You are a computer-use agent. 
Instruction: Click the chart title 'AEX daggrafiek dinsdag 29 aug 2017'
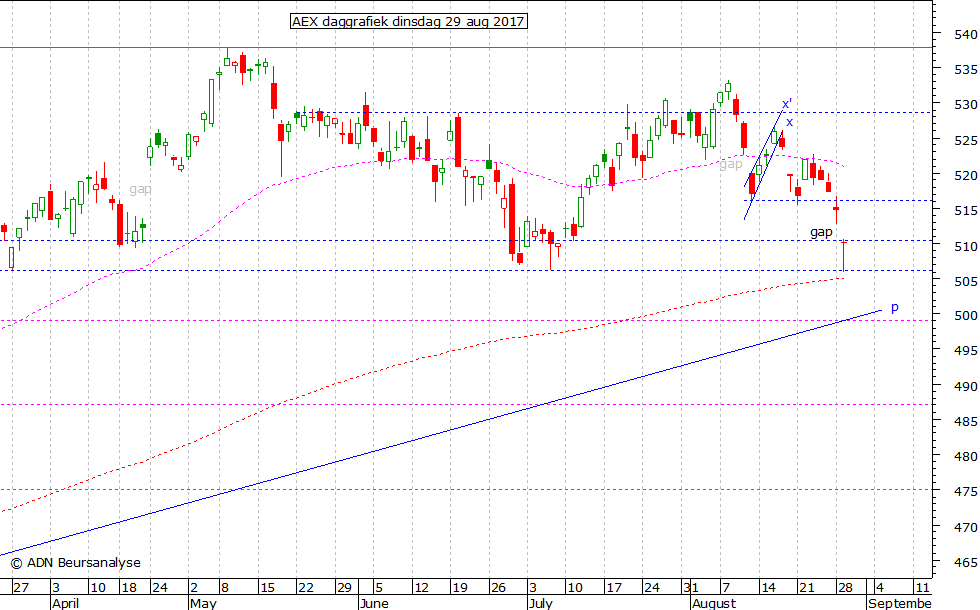tap(408, 21)
